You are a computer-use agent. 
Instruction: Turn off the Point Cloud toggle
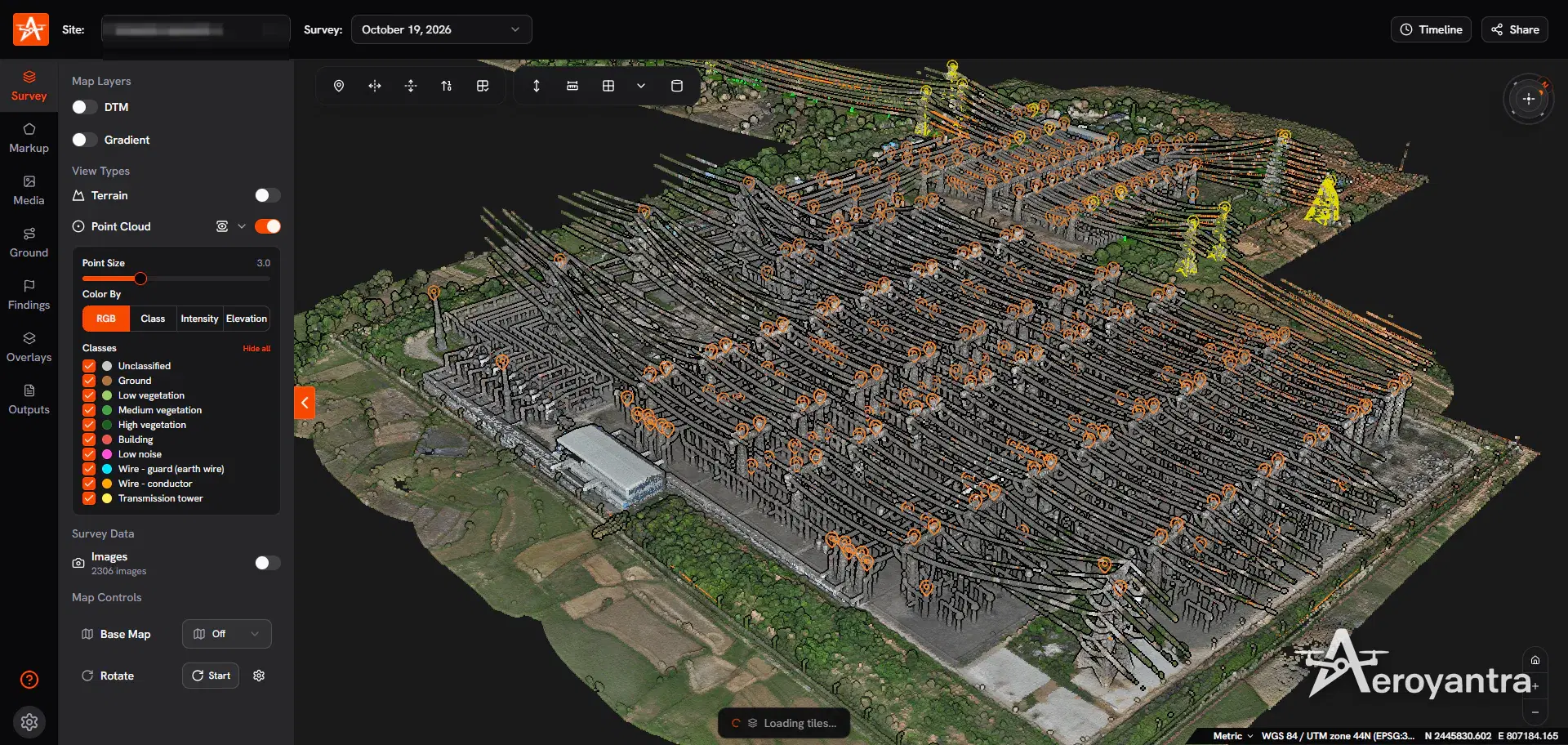click(268, 226)
